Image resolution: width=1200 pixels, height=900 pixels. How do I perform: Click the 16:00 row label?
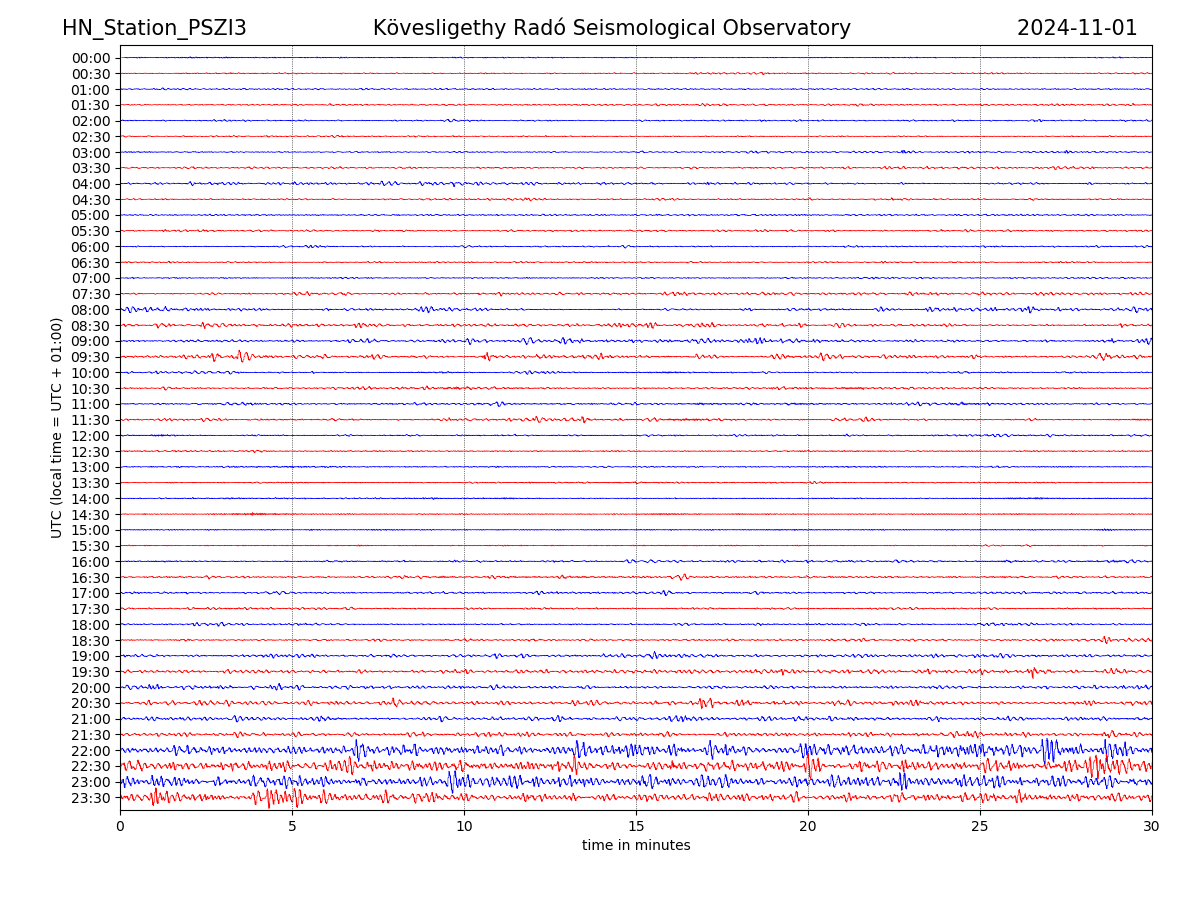tap(91, 562)
